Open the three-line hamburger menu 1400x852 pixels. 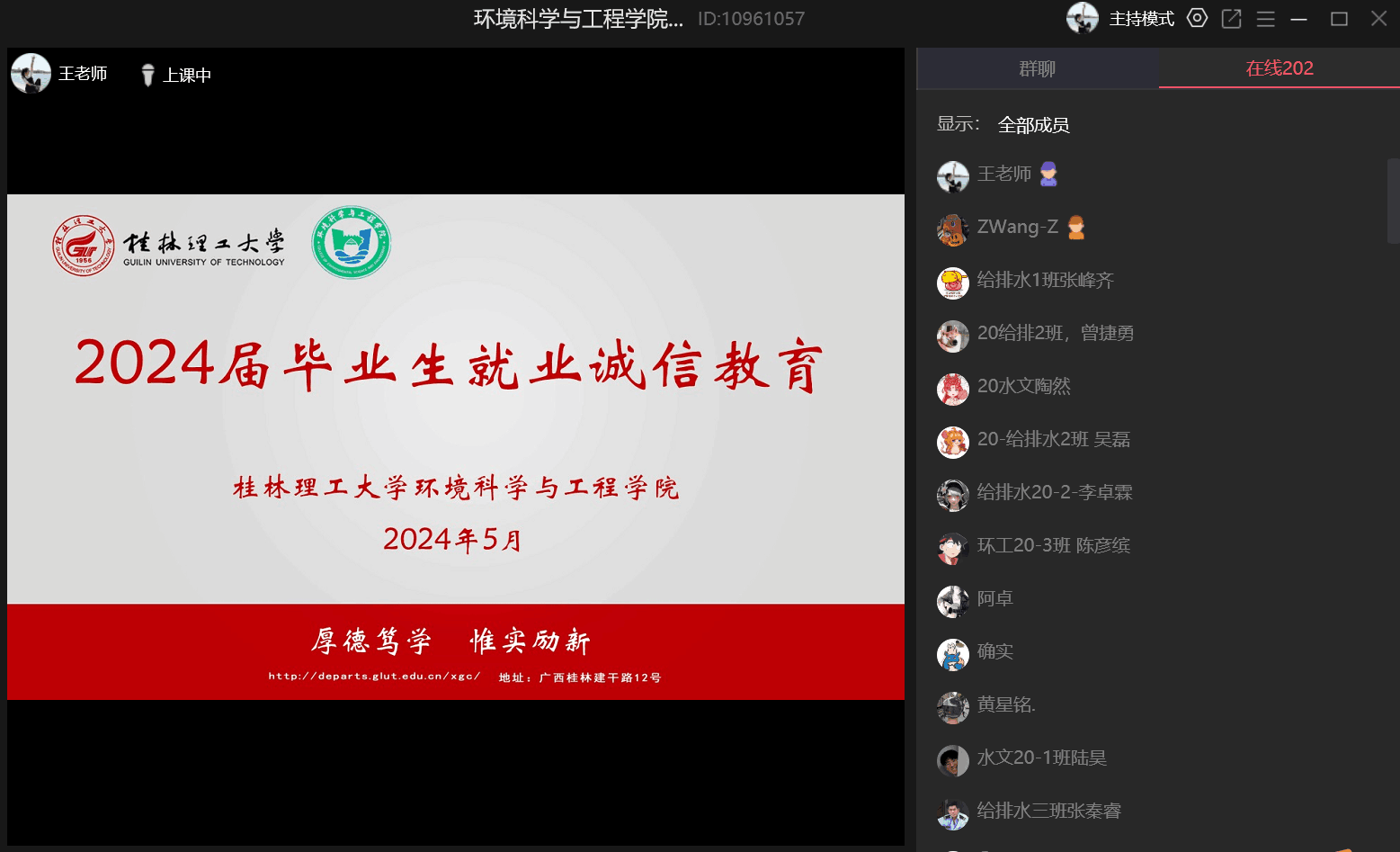(x=1265, y=19)
